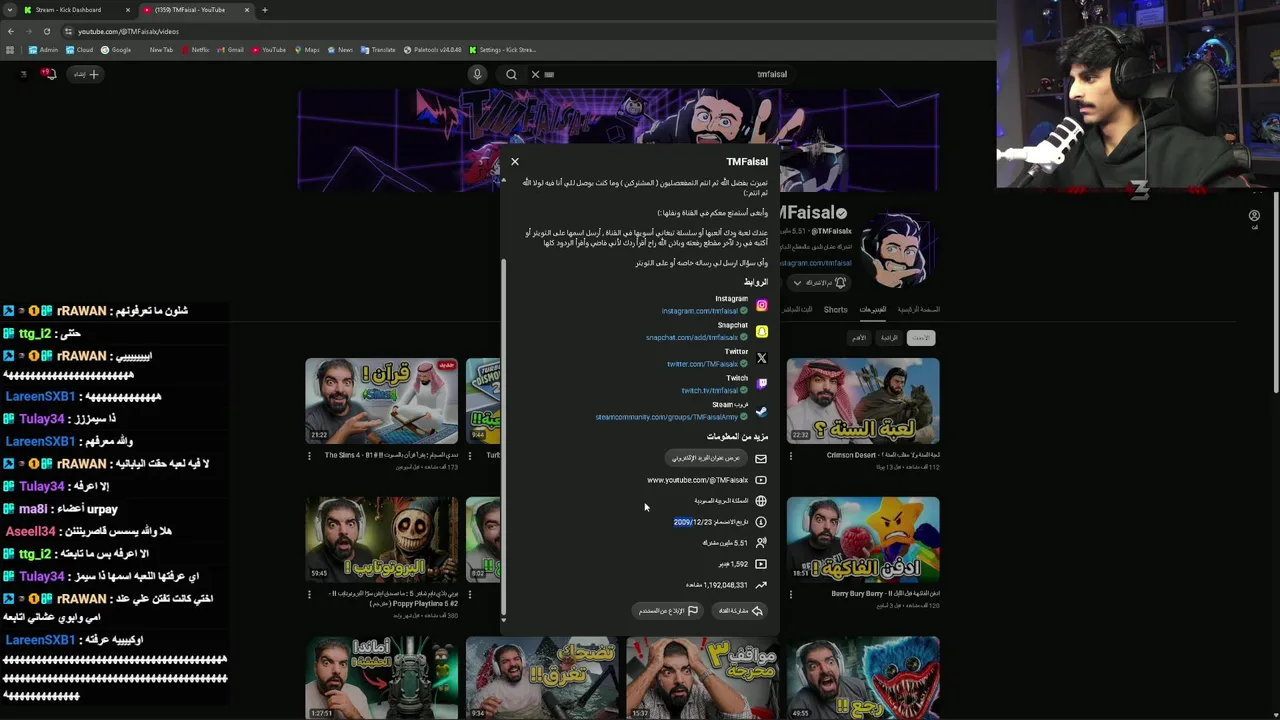Click the 1,592 videos count text
The width and height of the screenshot is (1280, 720).
[x=733, y=564]
